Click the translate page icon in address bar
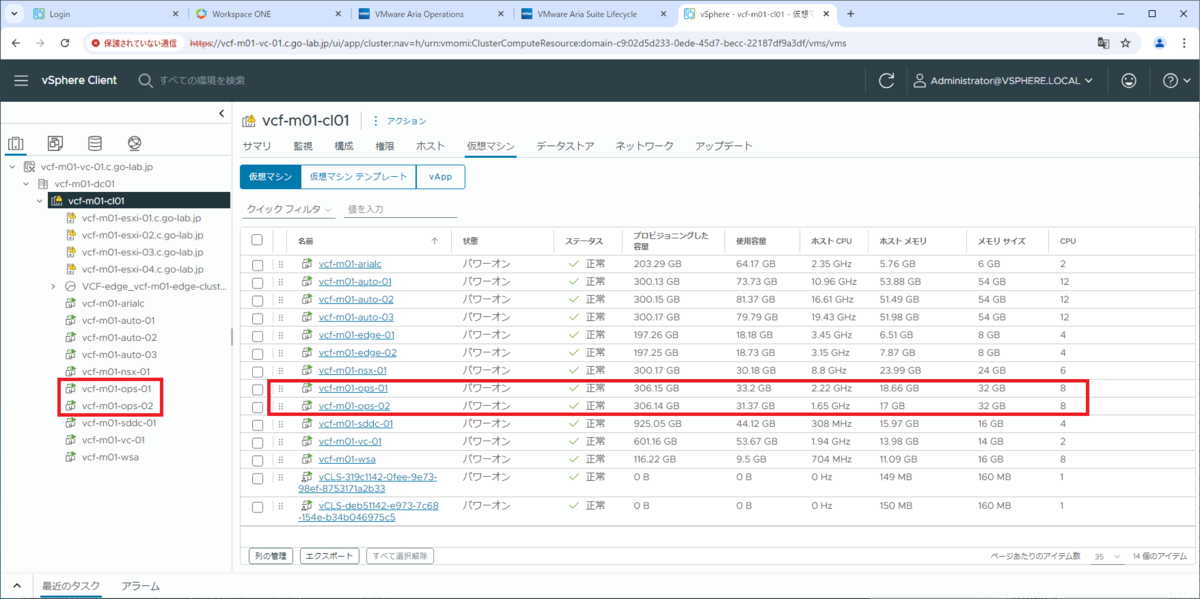The width and height of the screenshot is (1200, 599). click(1103, 43)
